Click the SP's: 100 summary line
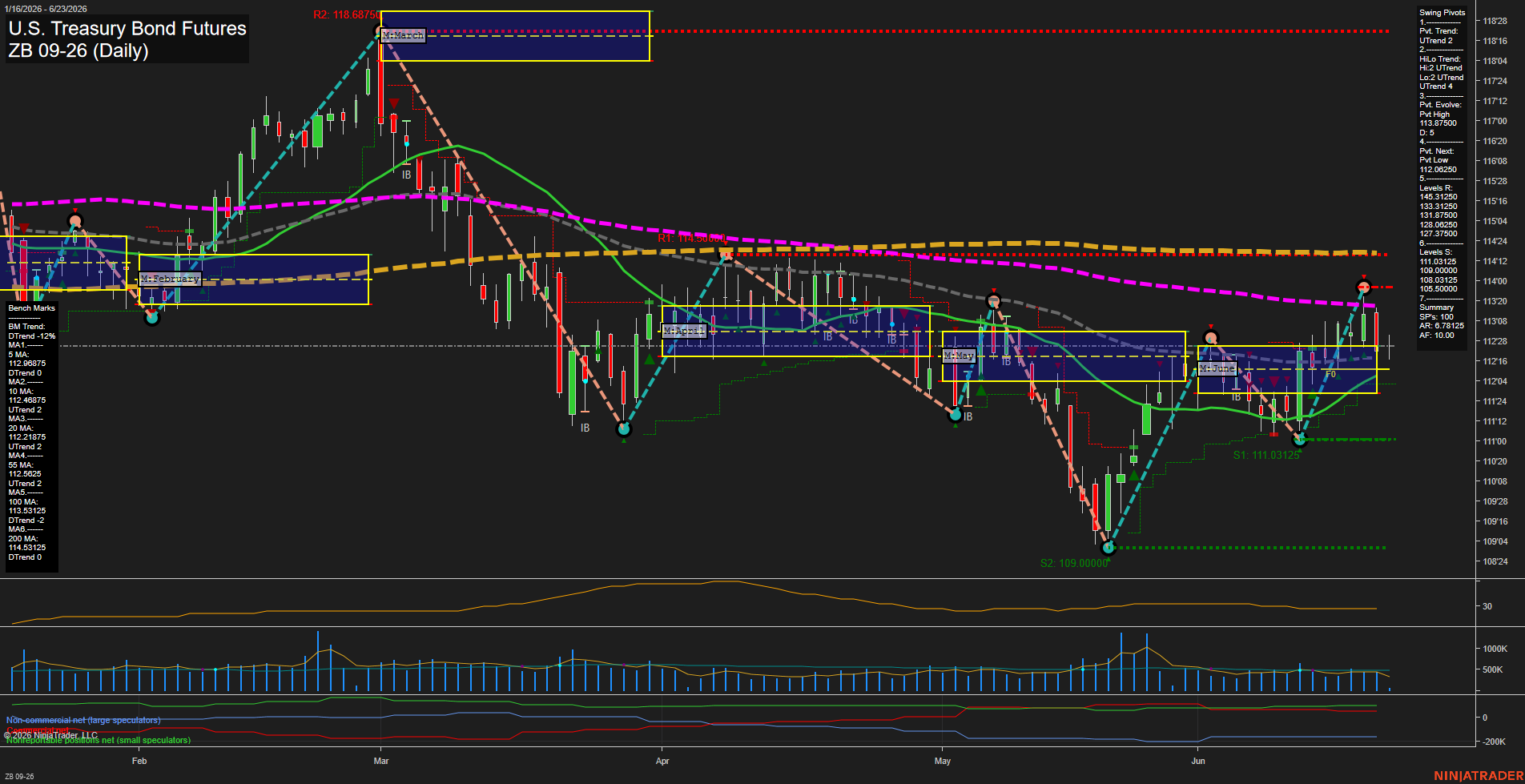 (x=1436, y=317)
